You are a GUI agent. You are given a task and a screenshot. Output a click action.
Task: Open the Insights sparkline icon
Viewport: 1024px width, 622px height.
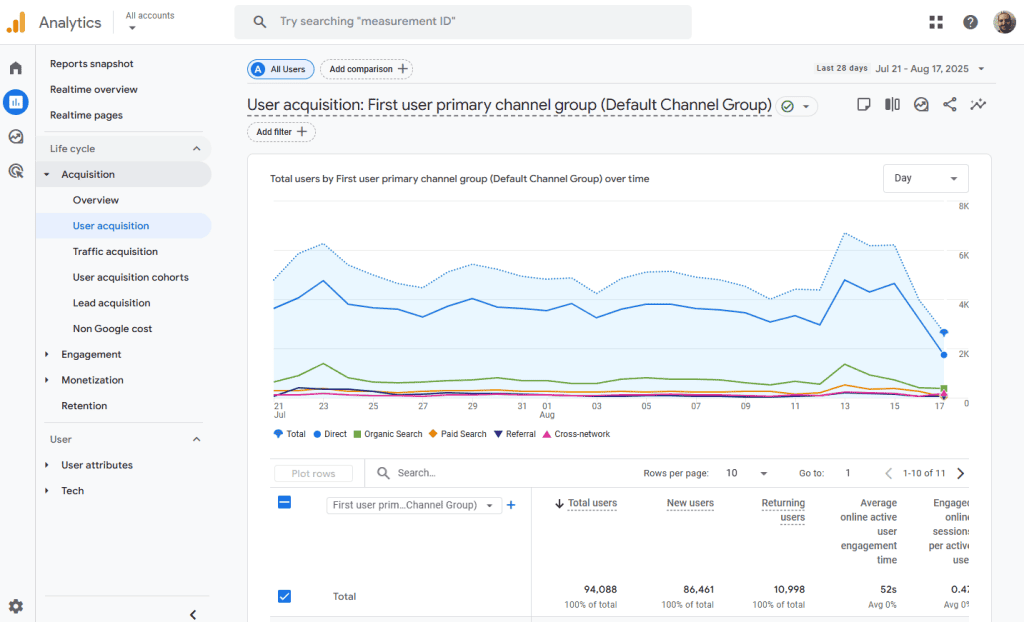[978, 105]
